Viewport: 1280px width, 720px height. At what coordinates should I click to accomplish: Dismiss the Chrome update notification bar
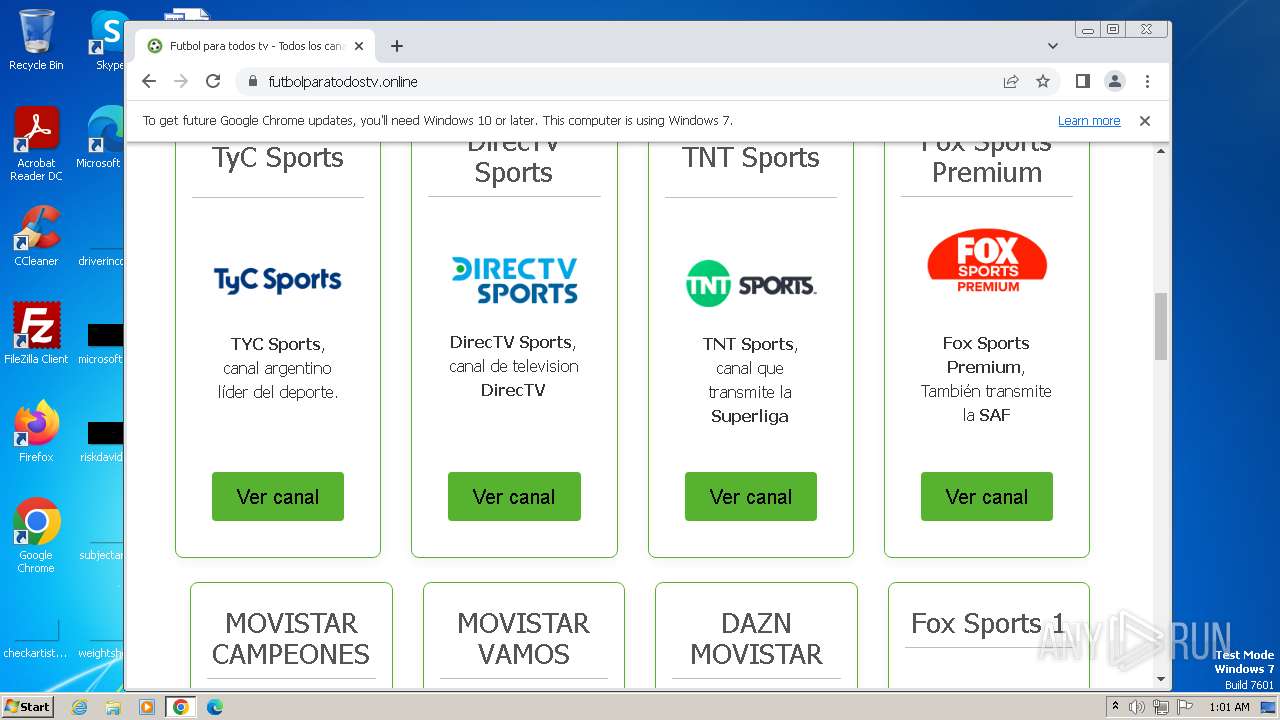point(1145,120)
